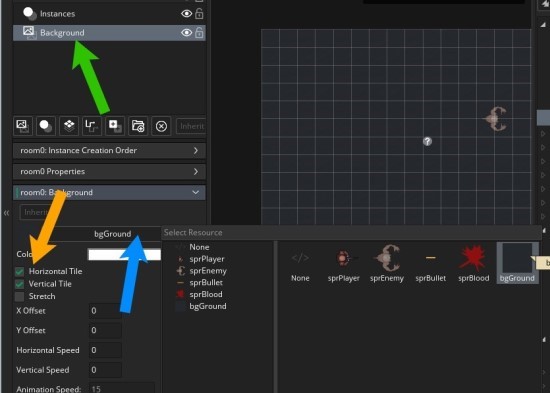Create a new path layer
This screenshot has width=550, height=393.
pyautogui.click(x=92, y=126)
